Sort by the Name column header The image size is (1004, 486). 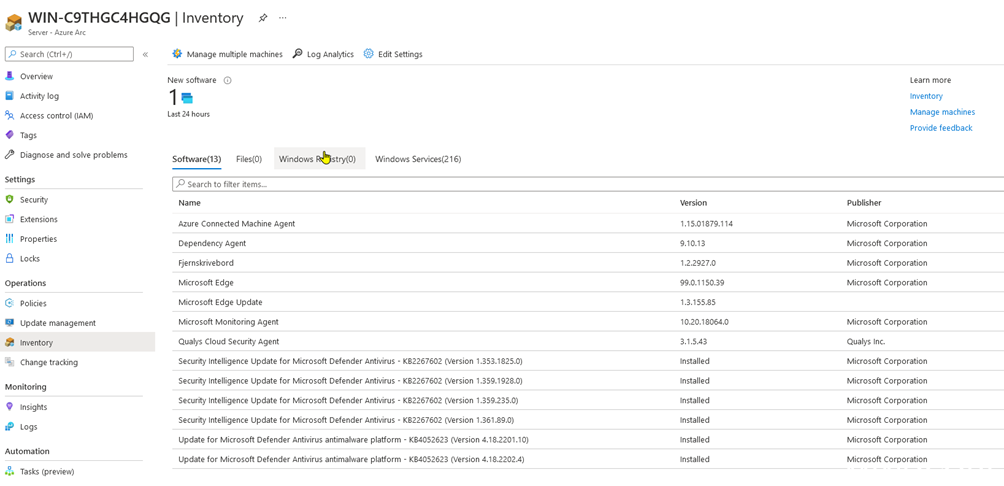coord(190,203)
